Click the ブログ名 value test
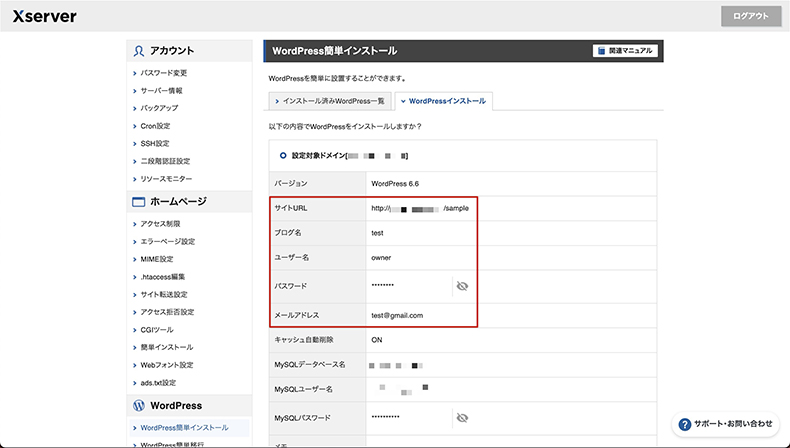The width and height of the screenshot is (790, 448). pos(377,233)
